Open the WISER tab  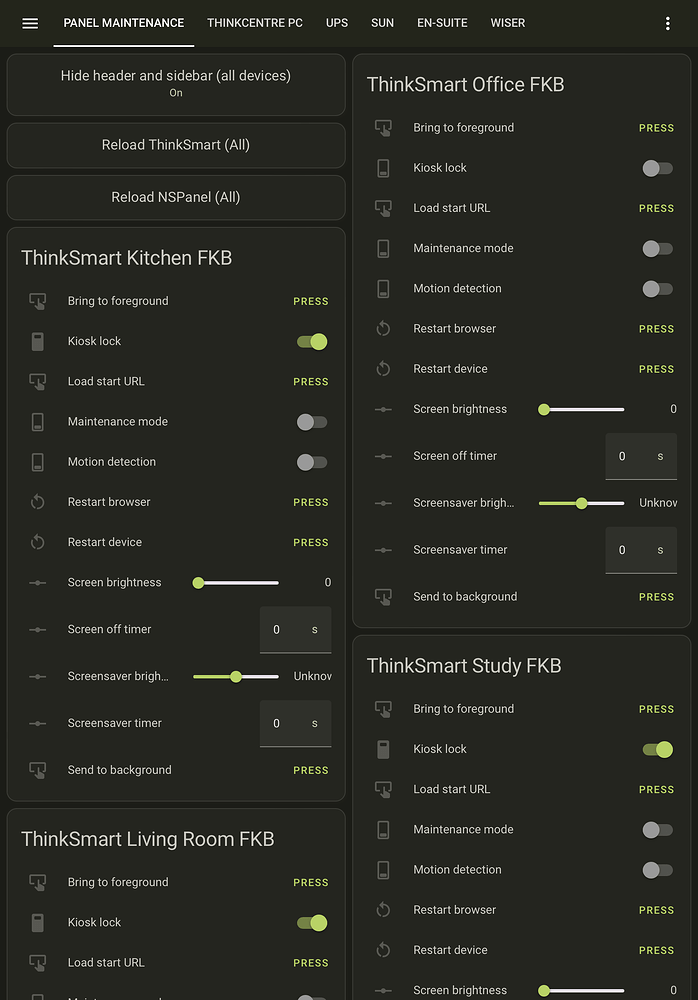508,23
